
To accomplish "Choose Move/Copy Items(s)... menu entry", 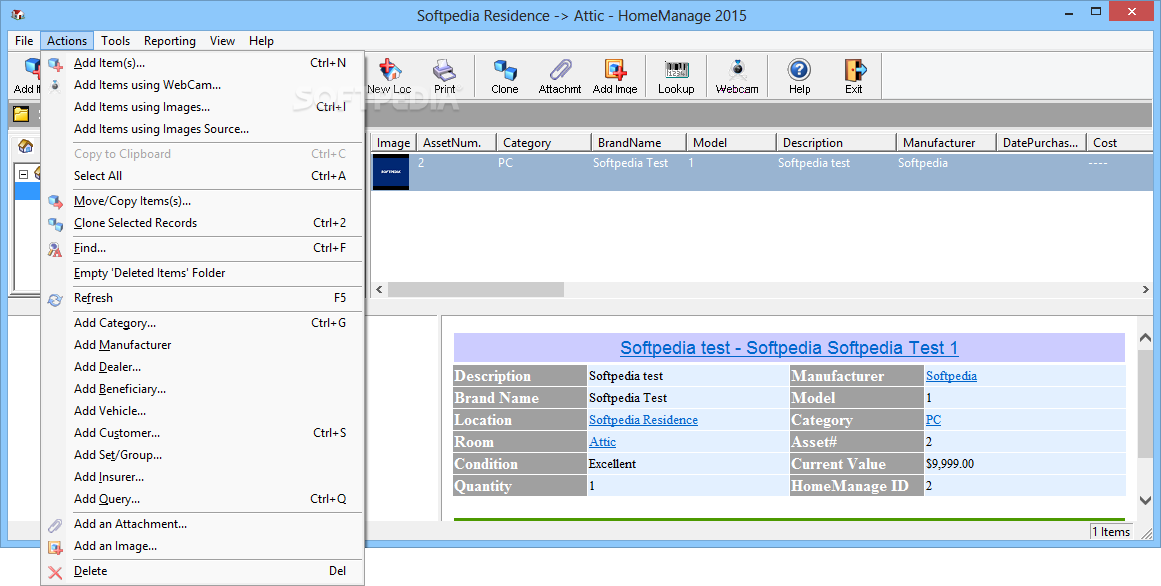I will (x=203, y=201).
